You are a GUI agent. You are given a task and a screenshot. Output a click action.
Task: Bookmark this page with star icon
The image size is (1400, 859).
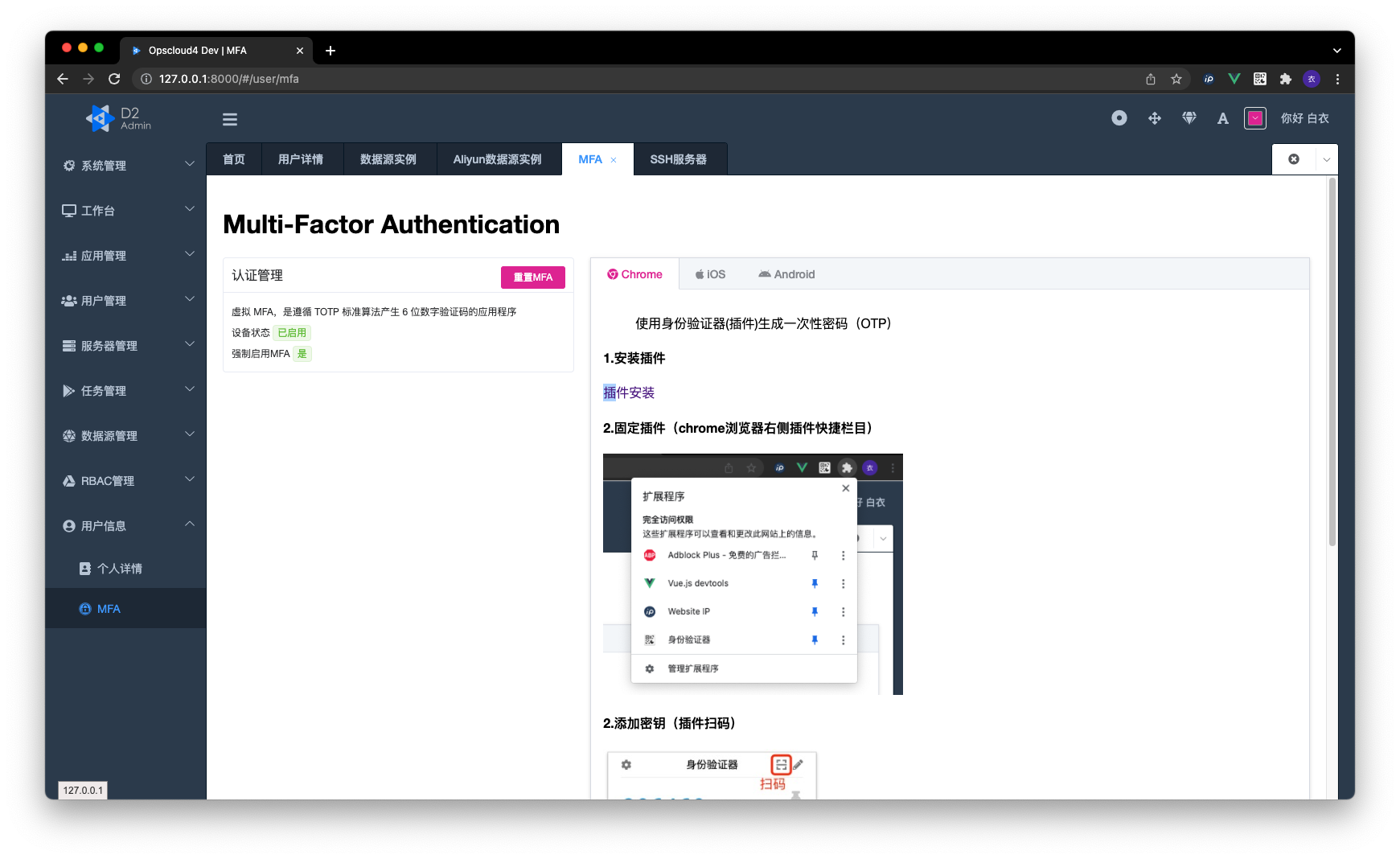1176,79
